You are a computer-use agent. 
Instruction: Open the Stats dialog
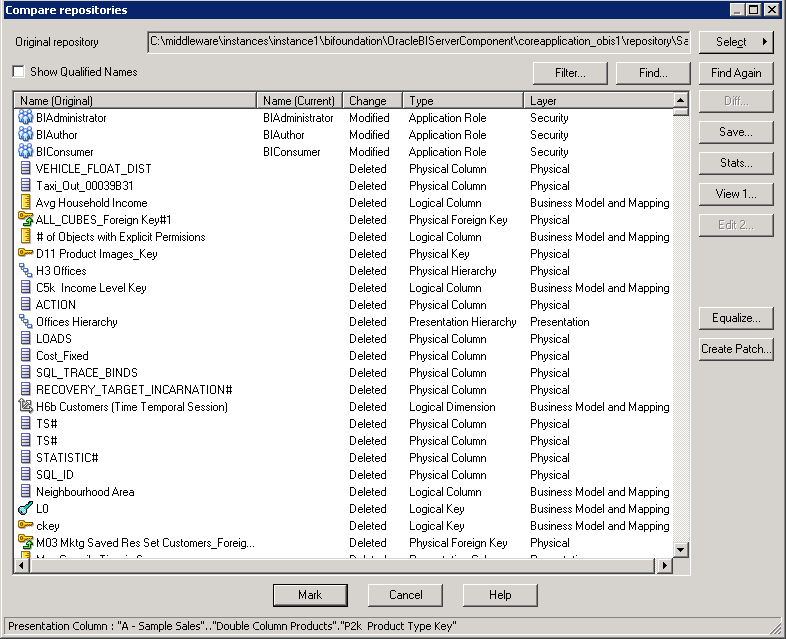pyautogui.click(x=736, y=163)
